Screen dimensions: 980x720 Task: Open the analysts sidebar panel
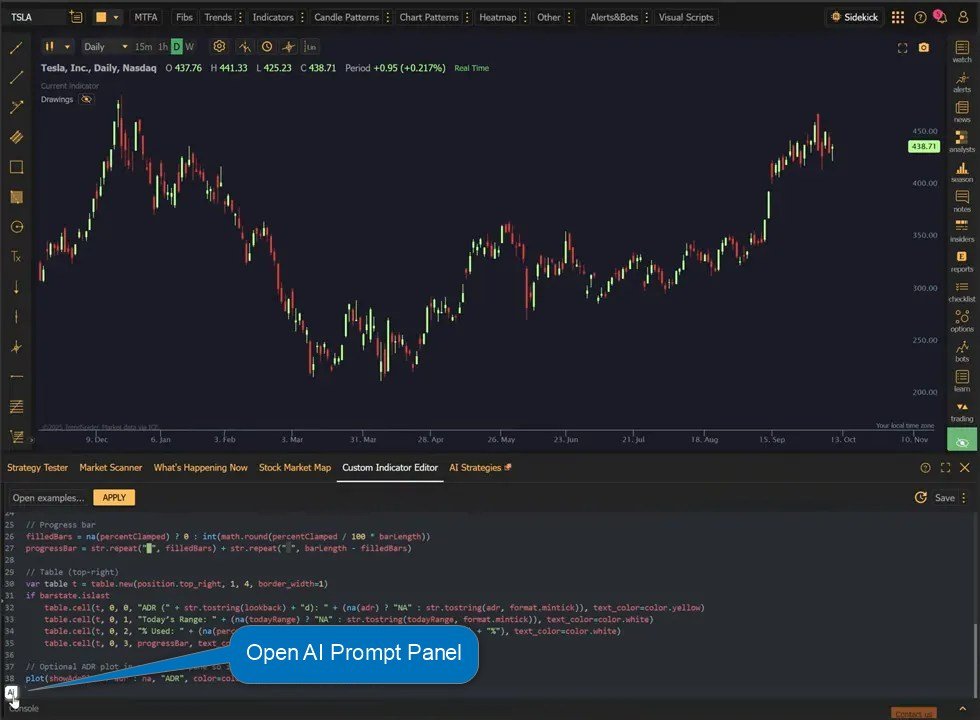[962, 141]
